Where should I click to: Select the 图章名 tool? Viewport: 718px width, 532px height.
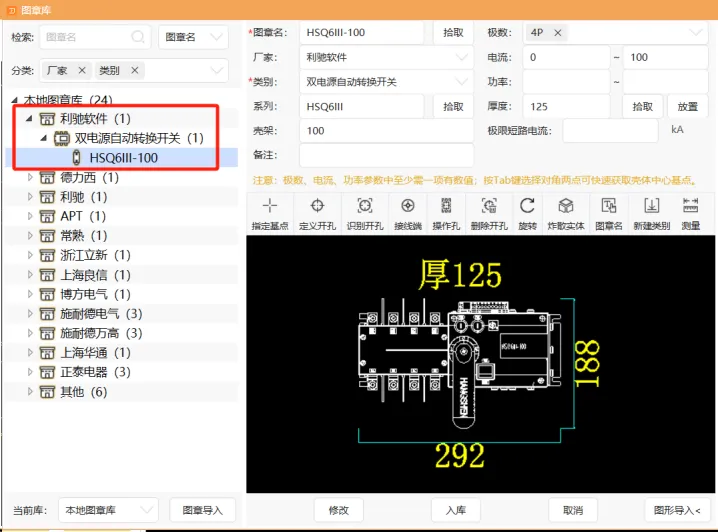click(x=609, y=214)
